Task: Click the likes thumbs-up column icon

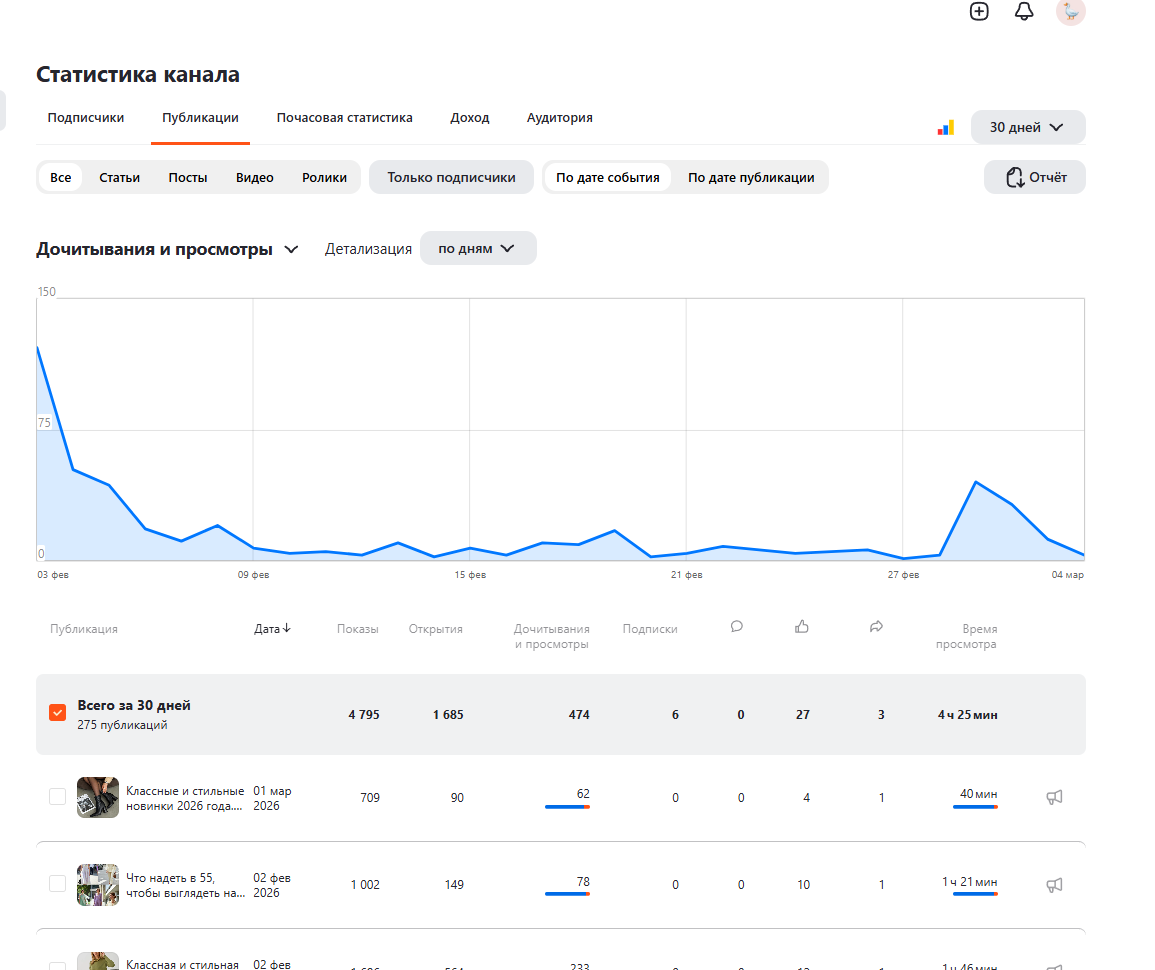Action: [x=802, y=627]
